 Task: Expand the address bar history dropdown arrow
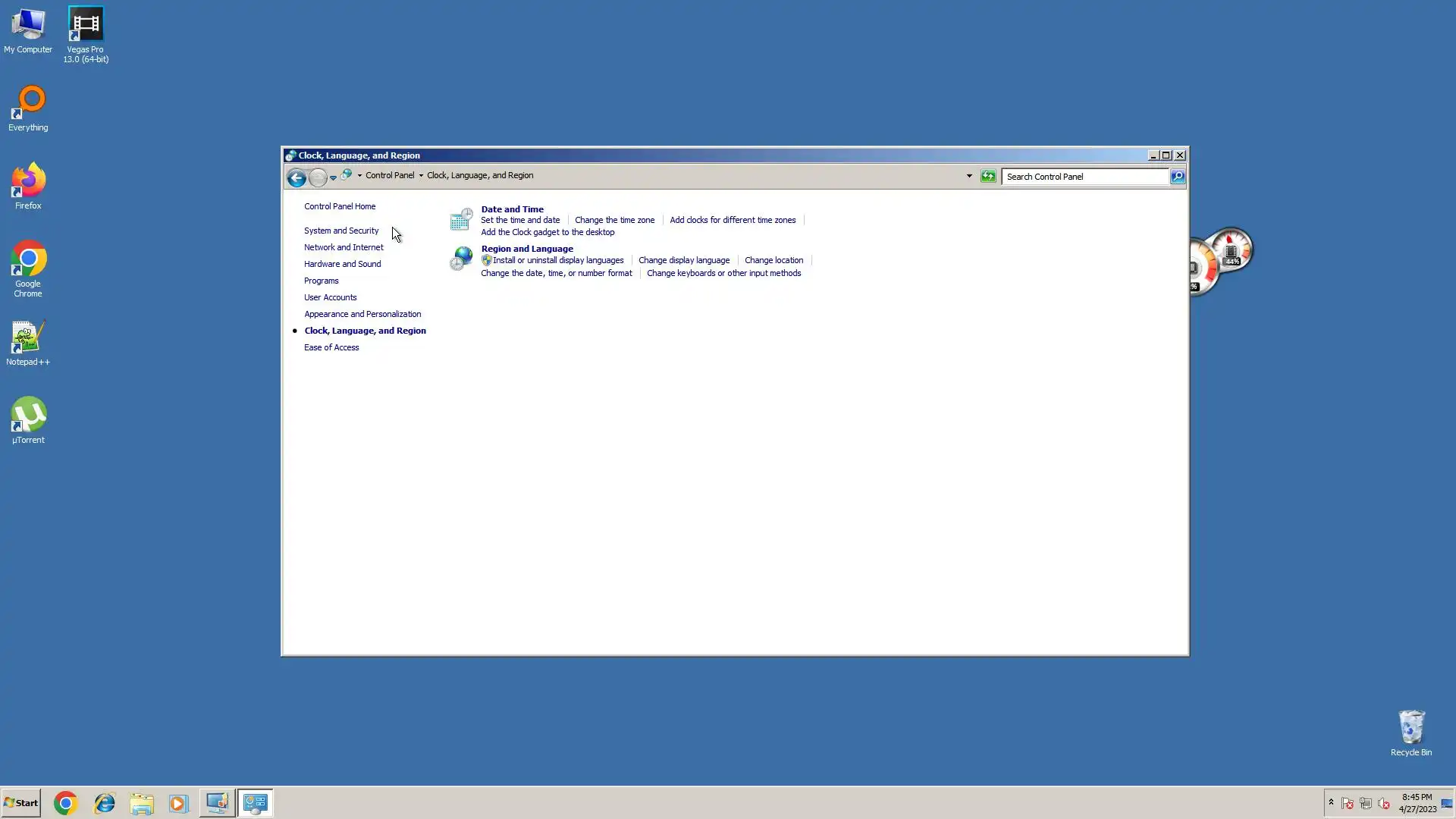968,176
